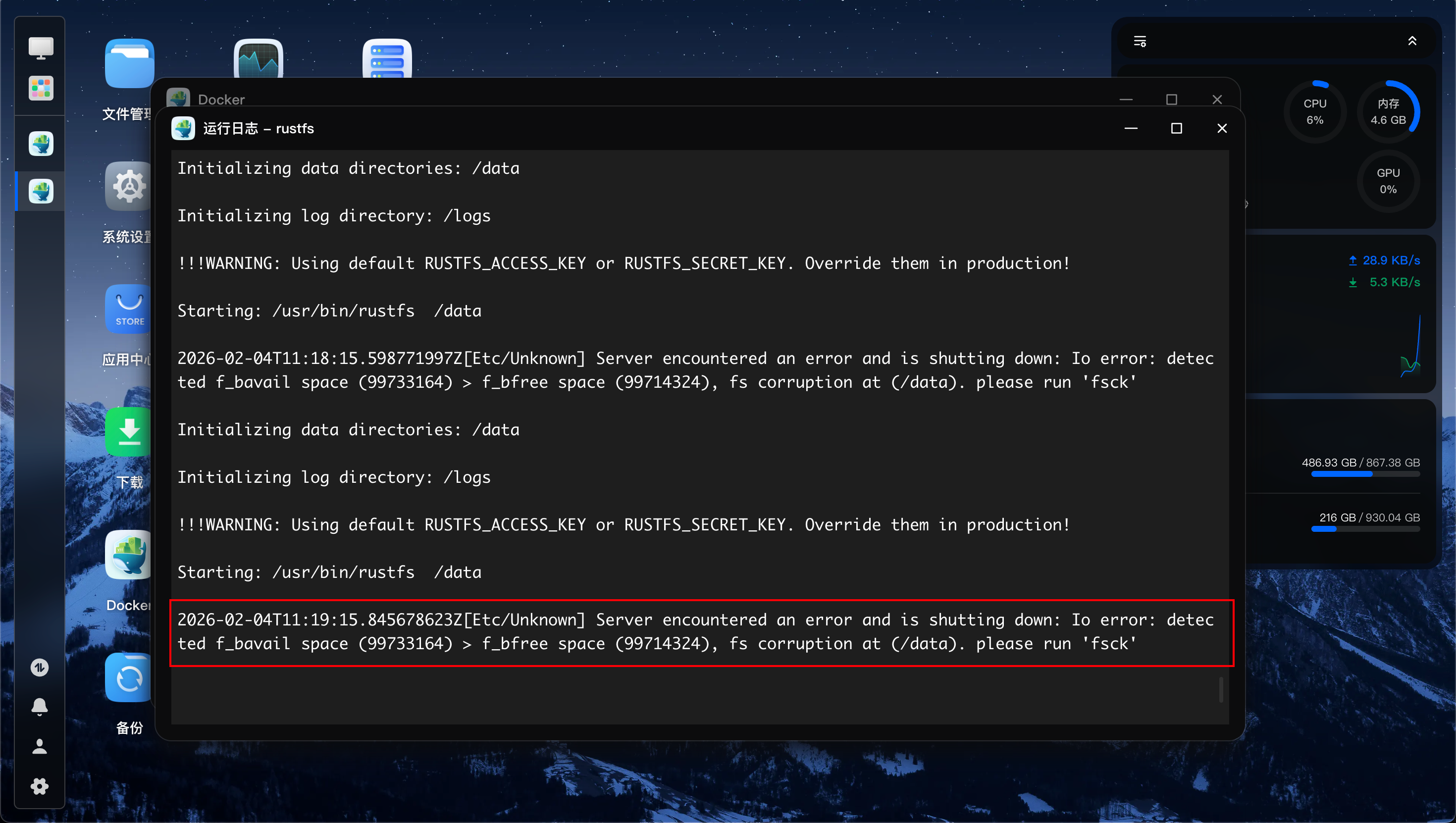Image resolution: width=1456 pixels, height=823 pixels.
Task: Select the first Docker whale sidebar icon
Action: [x=41, y=144]
